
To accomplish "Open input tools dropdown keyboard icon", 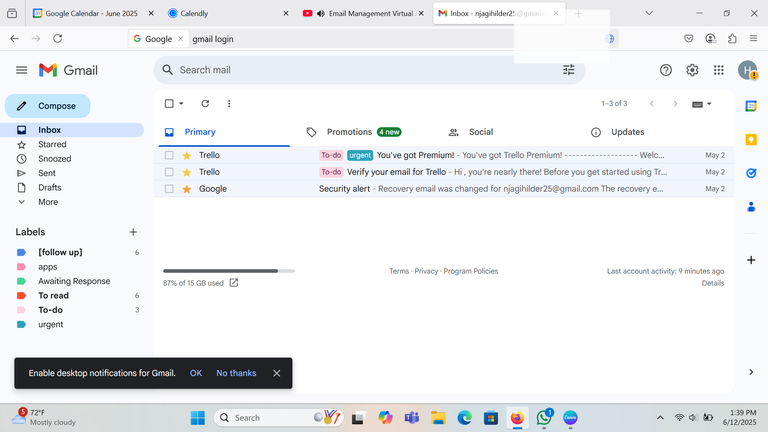I will pos(701,104).
